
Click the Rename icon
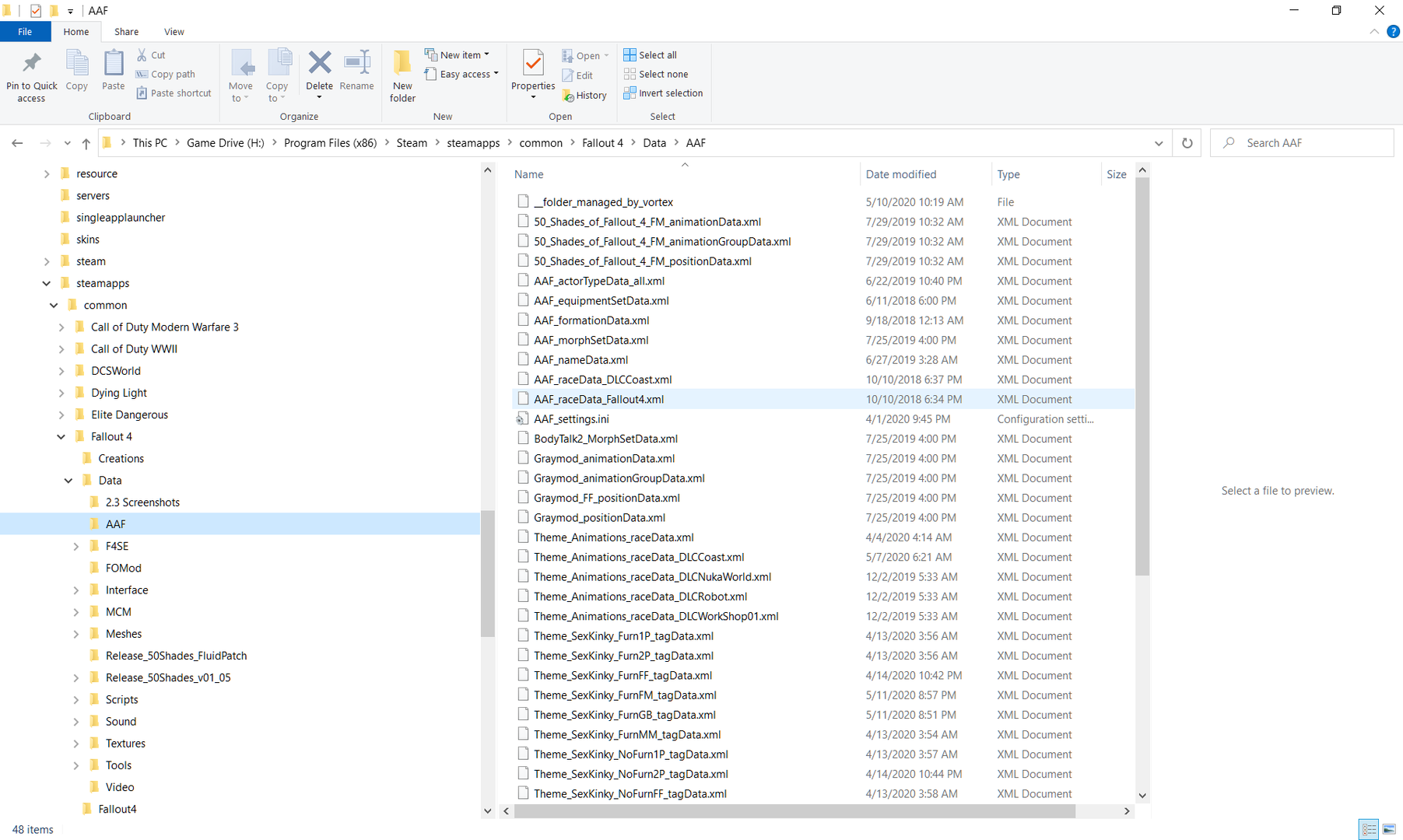(357, 62)
